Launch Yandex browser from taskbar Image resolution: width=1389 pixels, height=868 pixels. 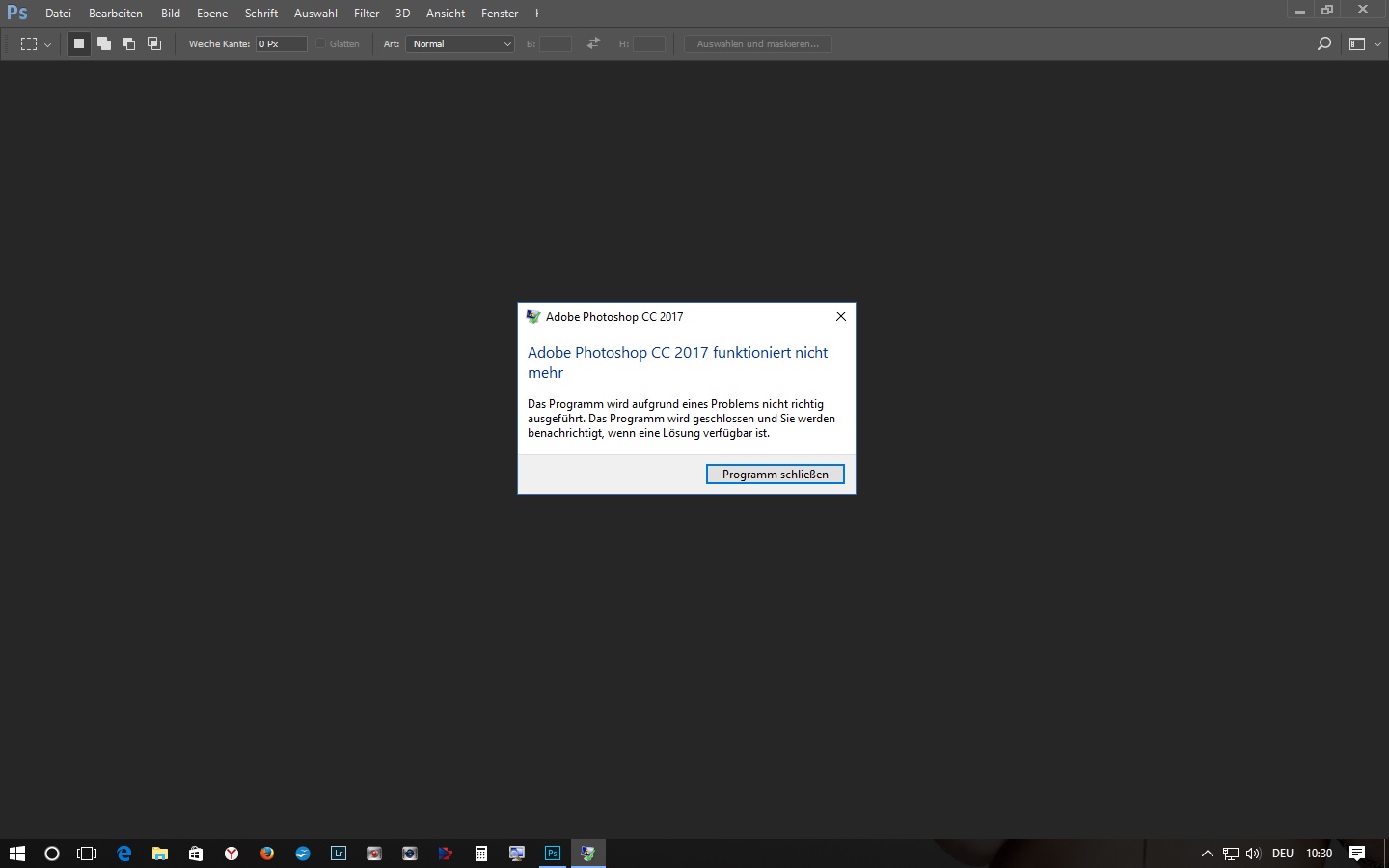[231, 854]
